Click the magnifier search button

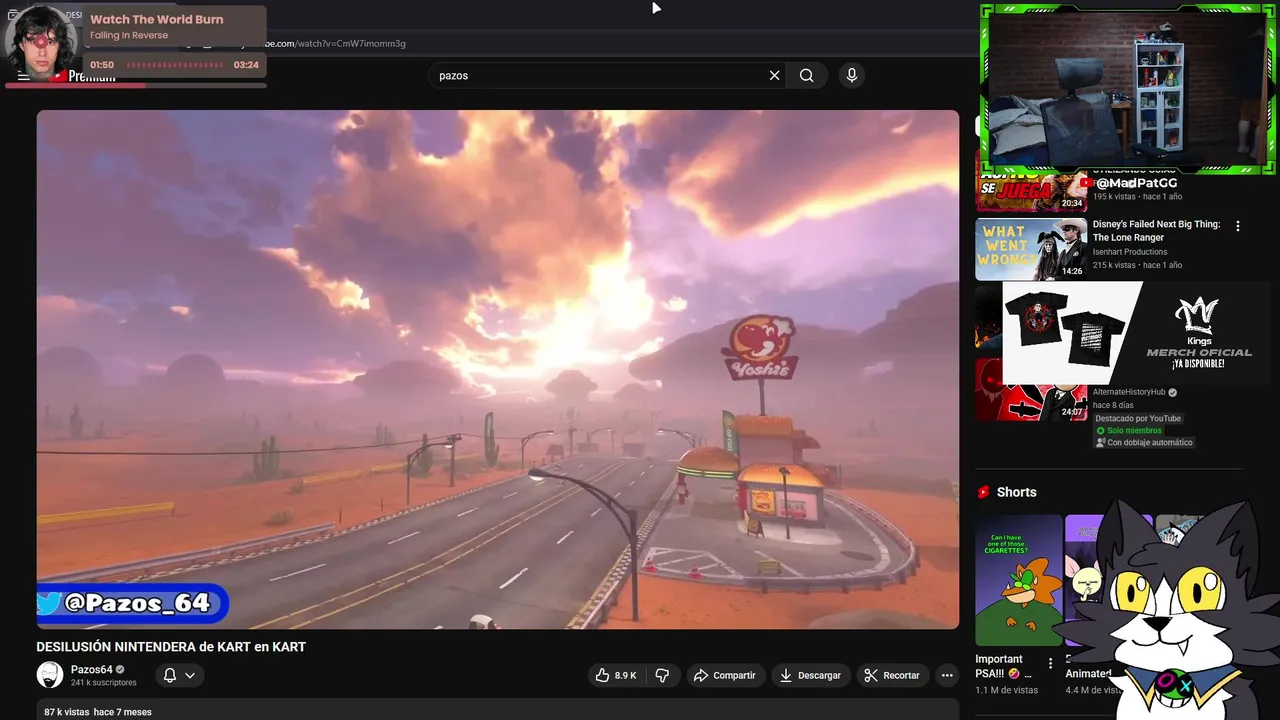(x=806, y=75)
